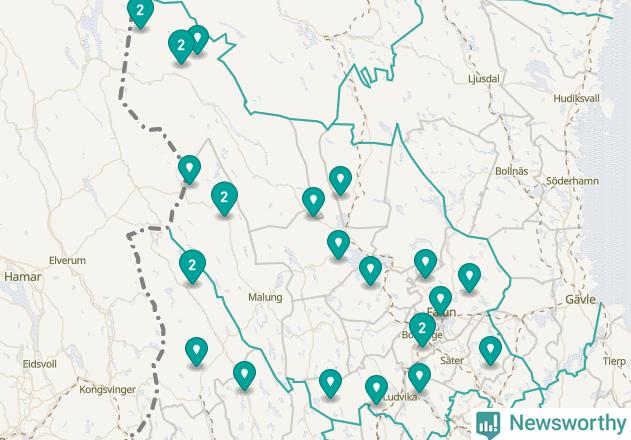Click the pin east of Säter
The width and height of the screenshot is (631, 440).
(490, 349)
